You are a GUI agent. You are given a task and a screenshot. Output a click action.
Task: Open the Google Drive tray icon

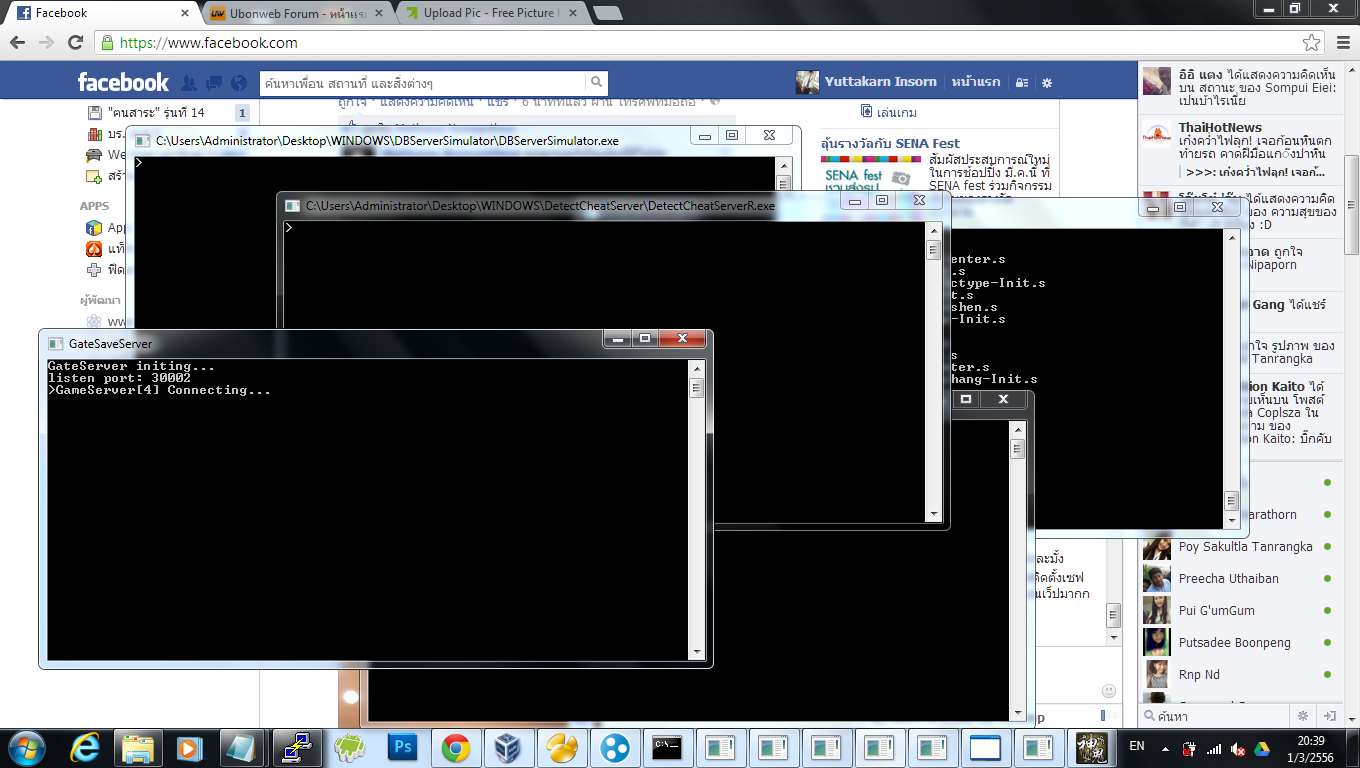tap(1263, 748)
